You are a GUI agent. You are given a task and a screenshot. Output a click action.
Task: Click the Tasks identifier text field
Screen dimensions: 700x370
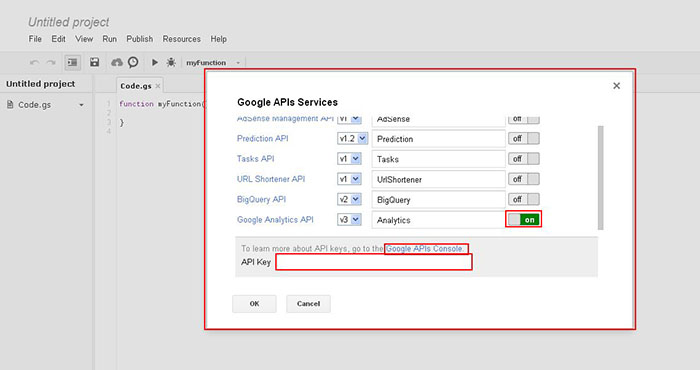point(438,159)
